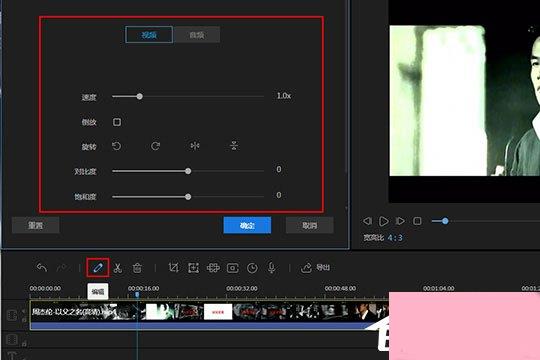Open the Duration clock icon
This screenshot has width=540, height=360.
[x=252, y=268]
